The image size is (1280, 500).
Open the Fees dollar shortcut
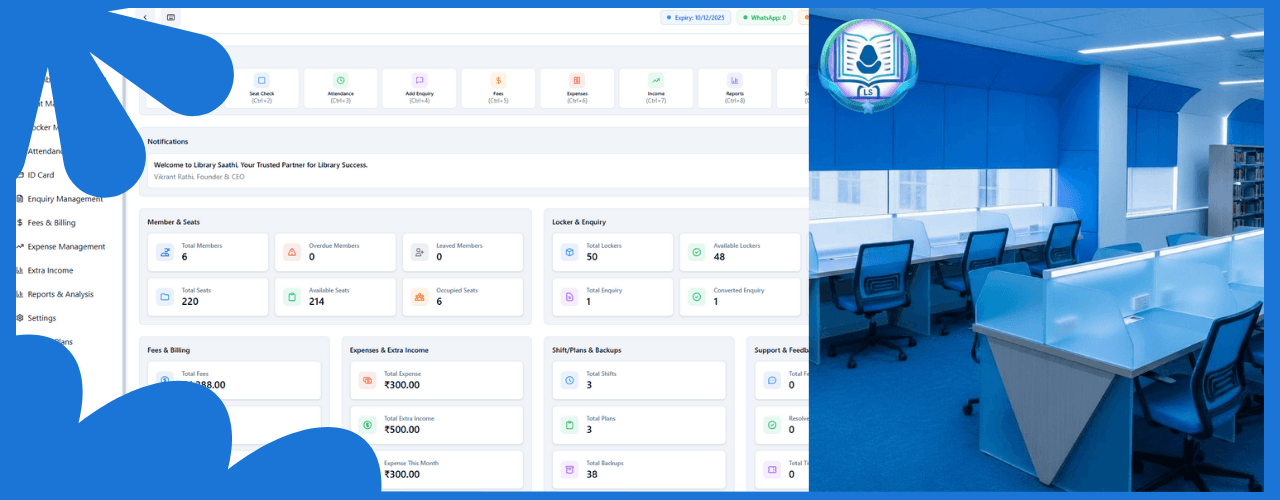coord(498,81)
